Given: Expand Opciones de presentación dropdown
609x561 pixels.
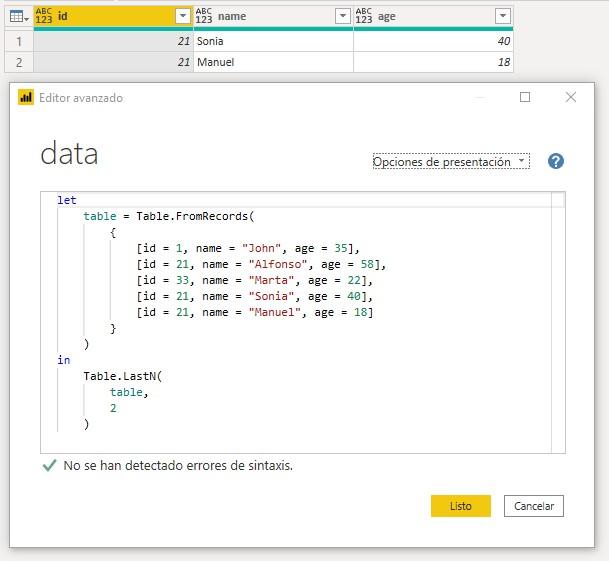Looking at the screenshot, I should pos(450,162).
